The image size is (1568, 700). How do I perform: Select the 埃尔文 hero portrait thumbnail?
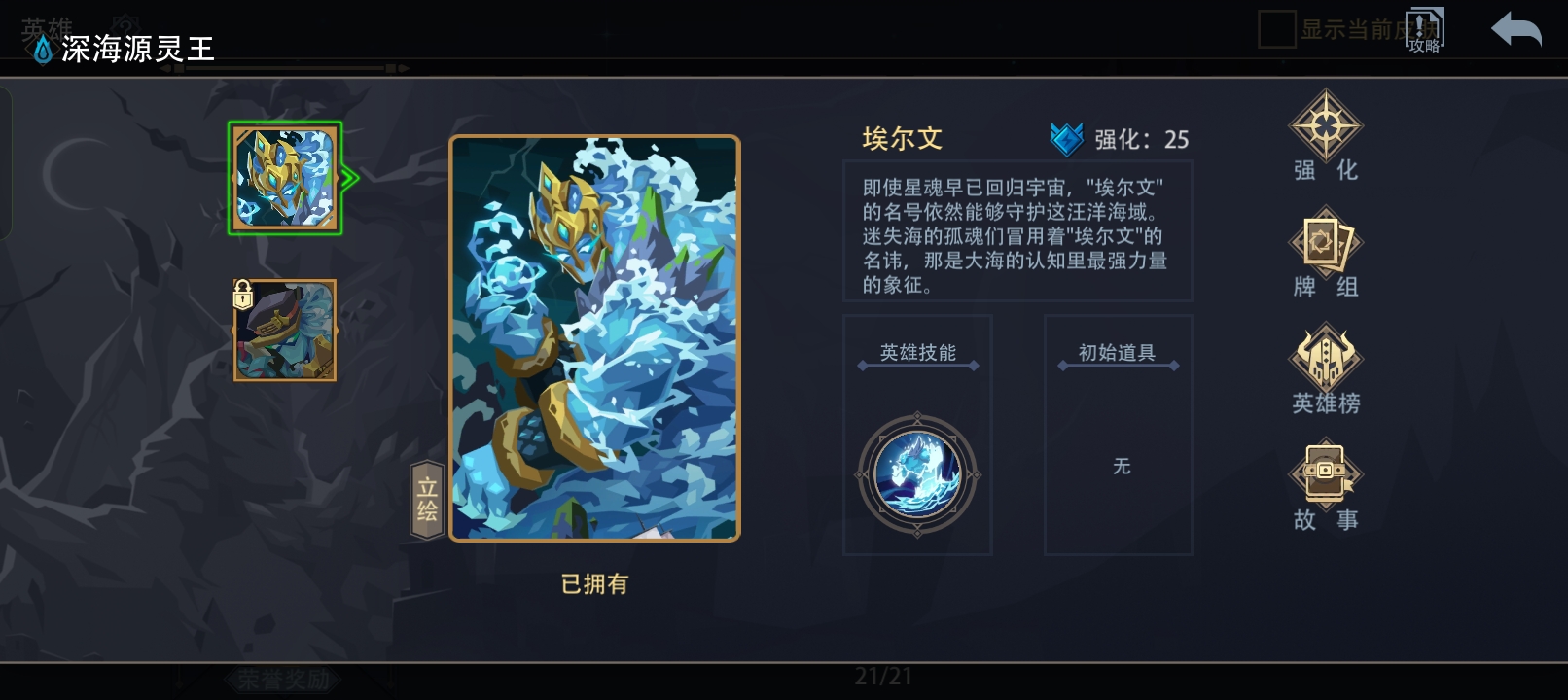pos(284,178)
